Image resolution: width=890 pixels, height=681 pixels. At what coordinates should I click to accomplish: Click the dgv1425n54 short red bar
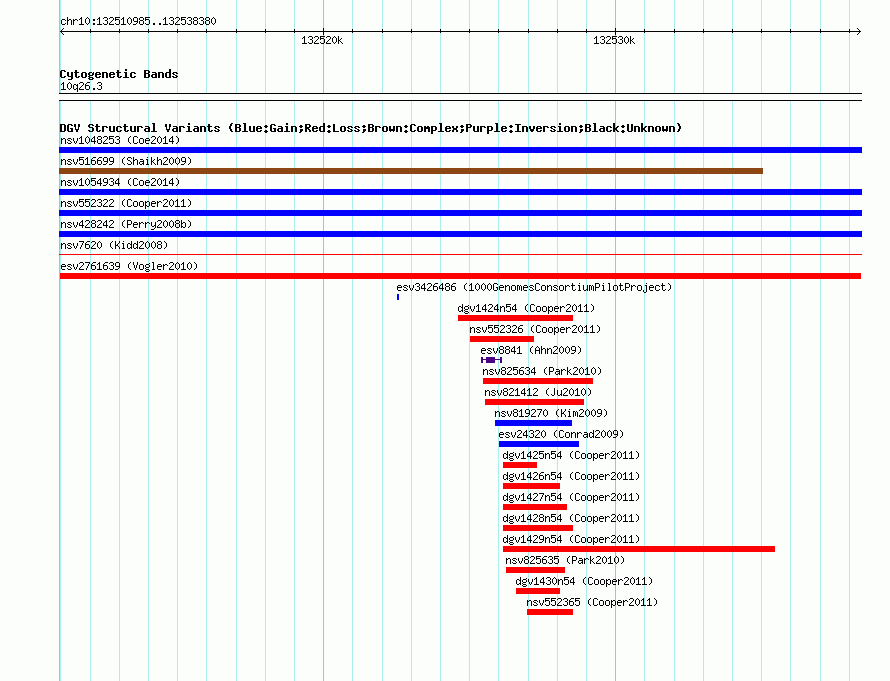[520, 465]
